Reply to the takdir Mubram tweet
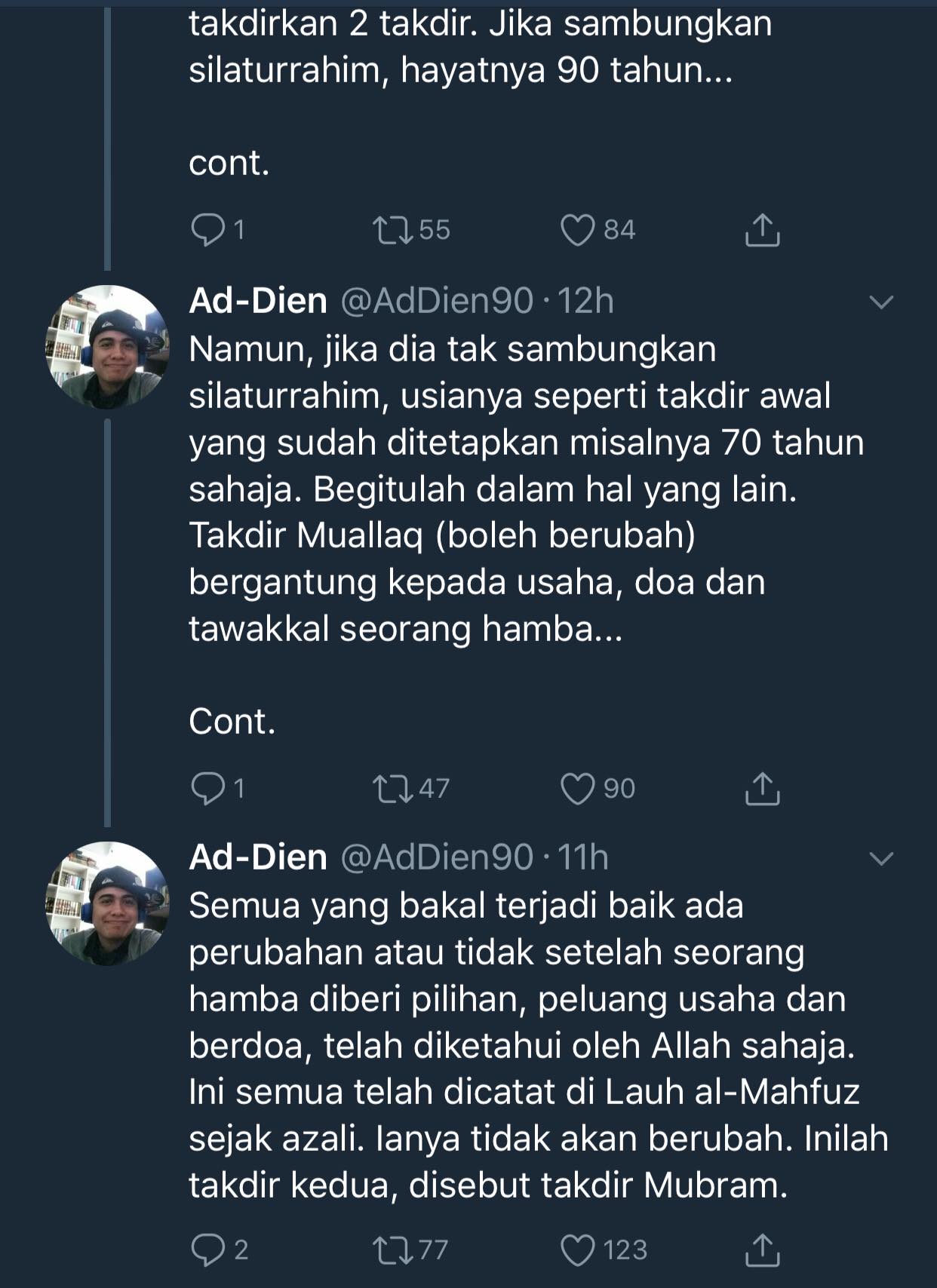The width and height of the screenshot is (937, 1288). (x=207, y=1250)
